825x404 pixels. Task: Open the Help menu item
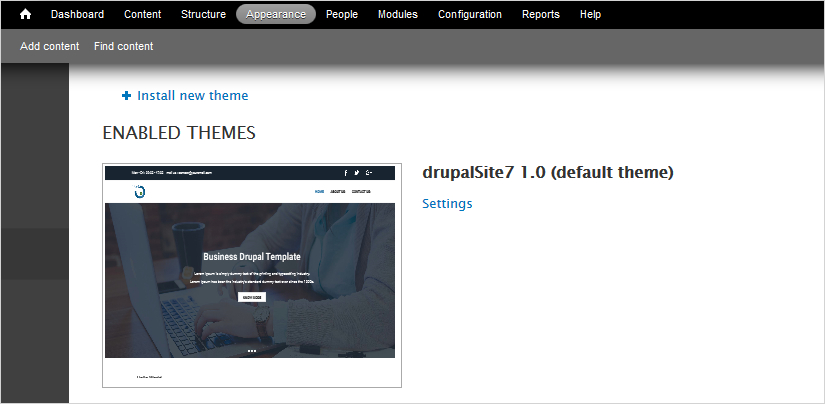[x=591, y=14]
